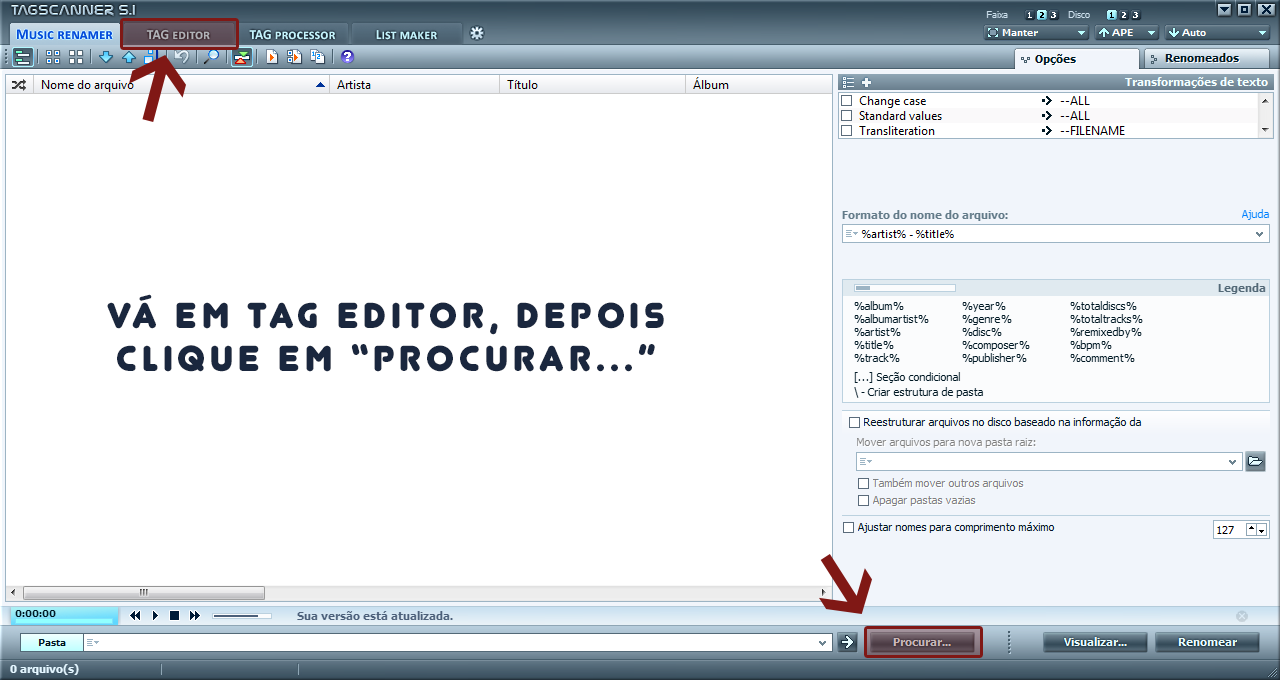Click the numbered pages toolbar icon
Image resolution: width=1280 pixels, height=680 pixels.
point(317,57)
